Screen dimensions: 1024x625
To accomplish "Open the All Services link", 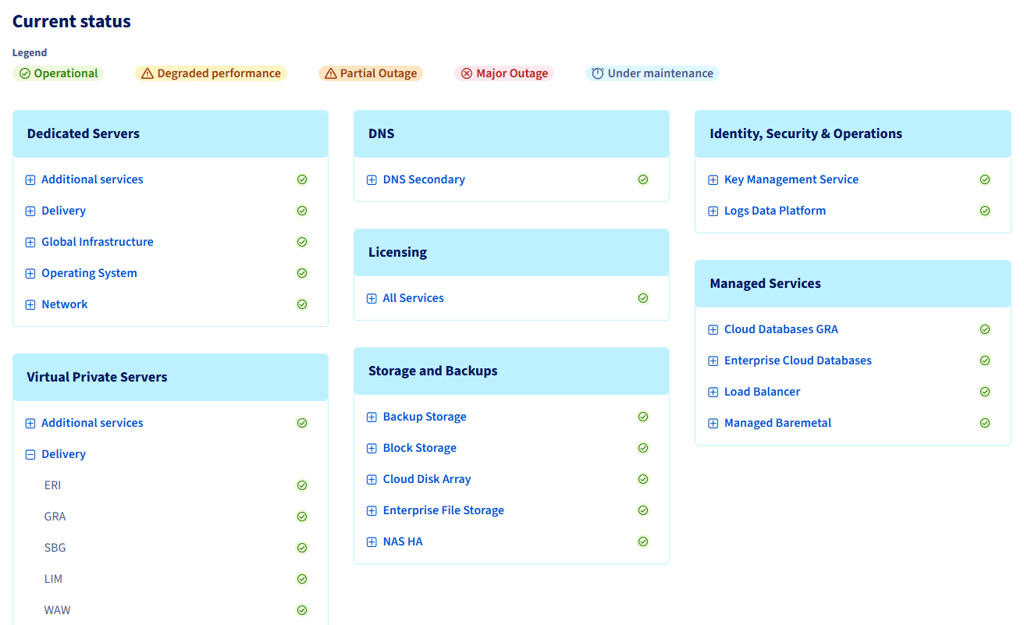I will click(x=413, y=298).
